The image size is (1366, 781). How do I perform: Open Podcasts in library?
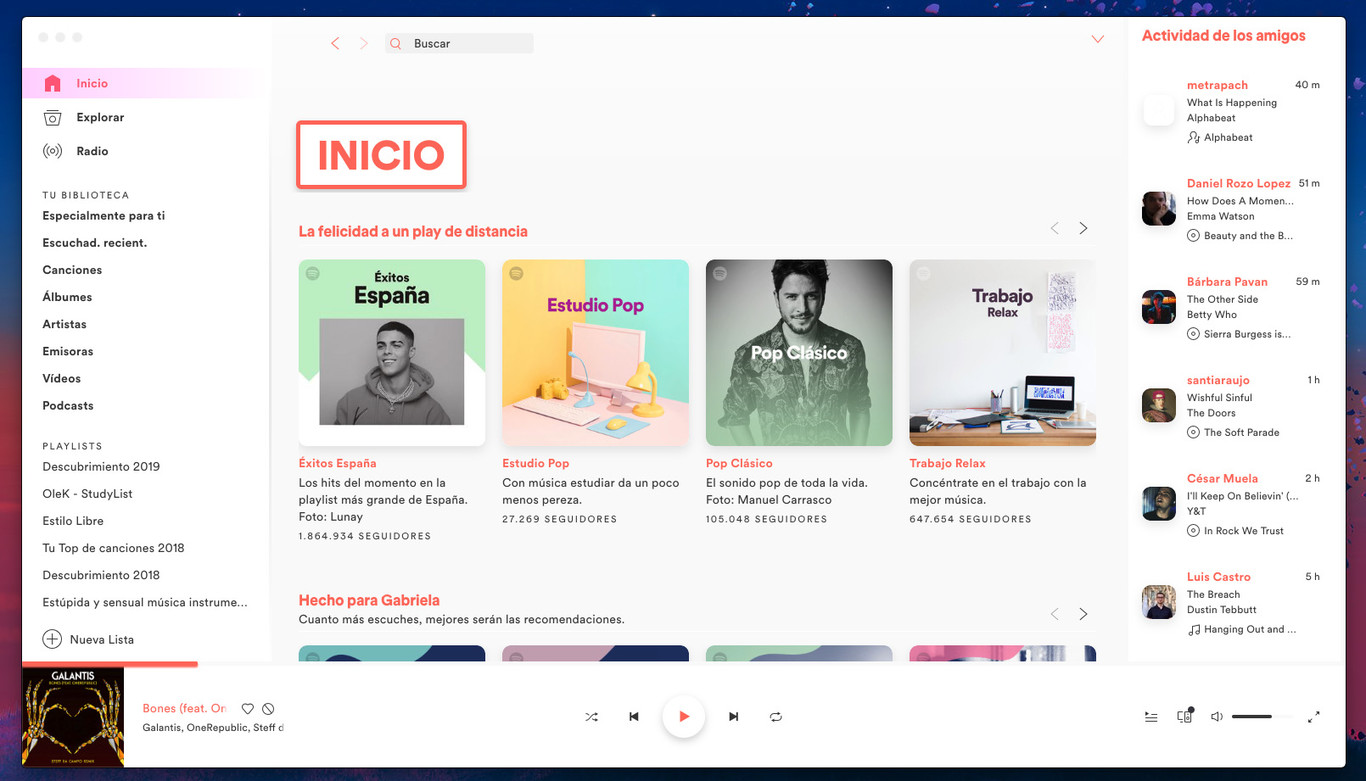click(x=68, y=405)
